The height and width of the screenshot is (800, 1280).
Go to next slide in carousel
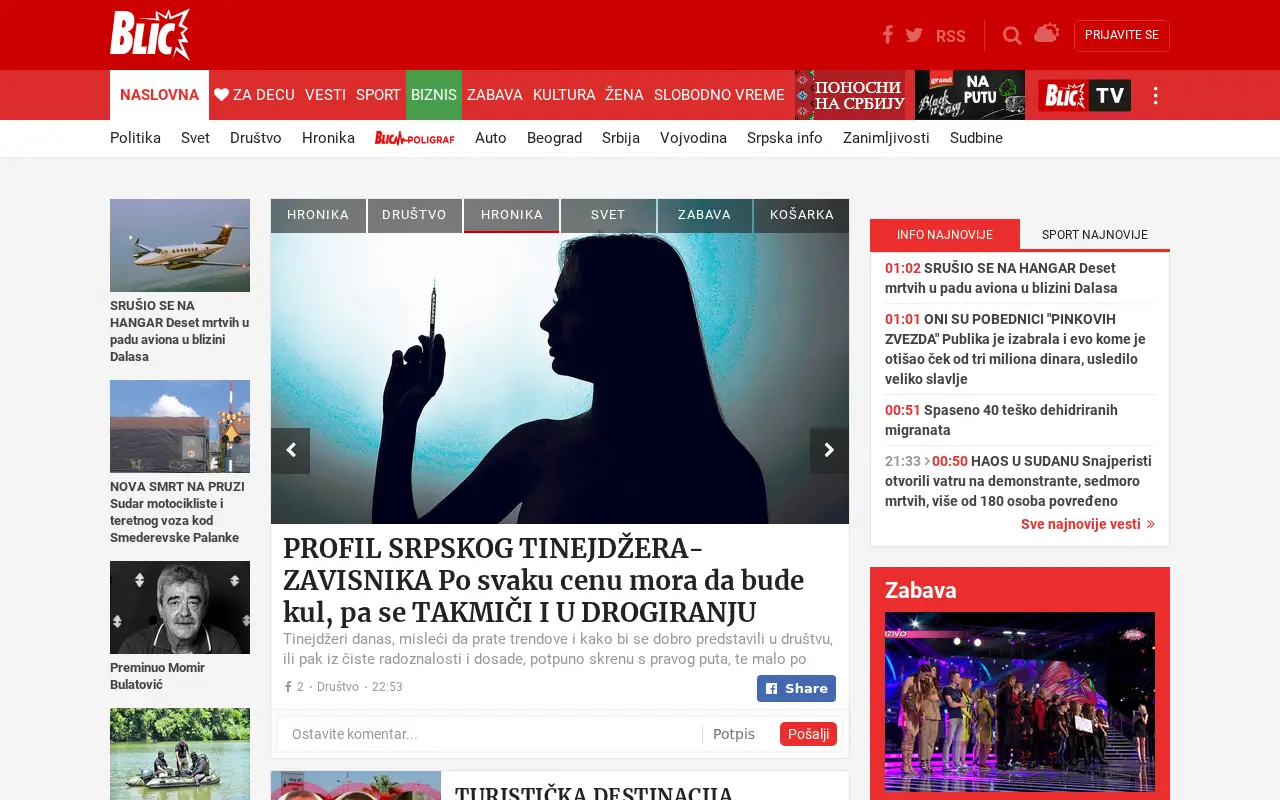point(829,451)
